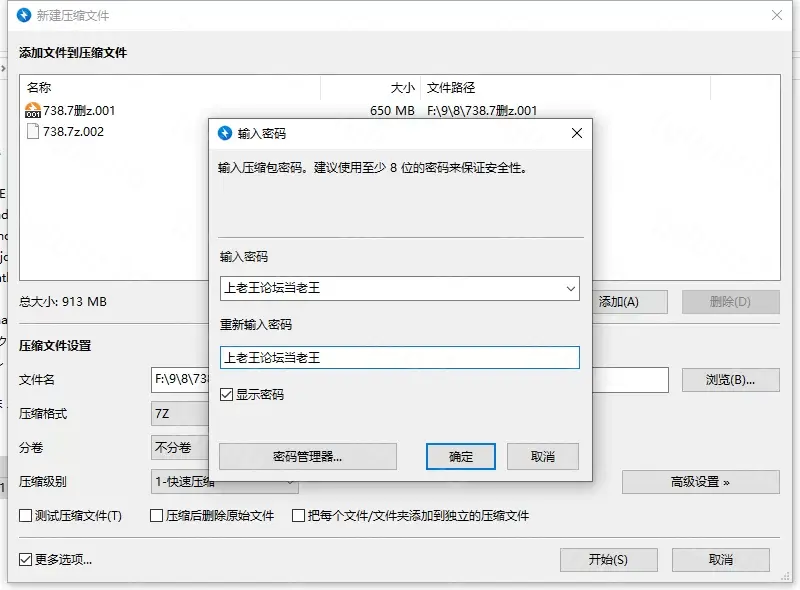The width and height of the screenshot is (800, 590).
Task: Close the 新建压缩文件 window
Action: [777, 16]
